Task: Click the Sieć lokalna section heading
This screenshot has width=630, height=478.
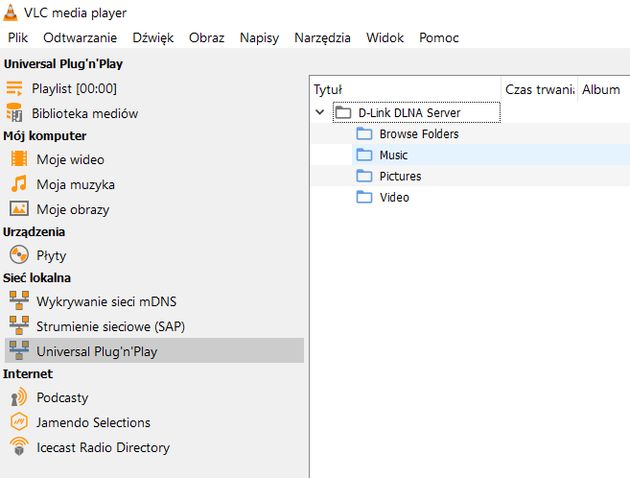Action: point(37,278)
